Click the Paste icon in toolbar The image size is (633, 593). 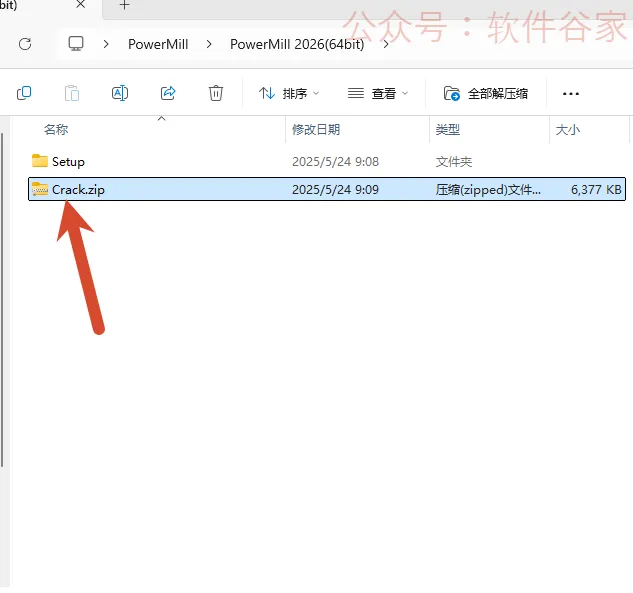pos(72,93)
